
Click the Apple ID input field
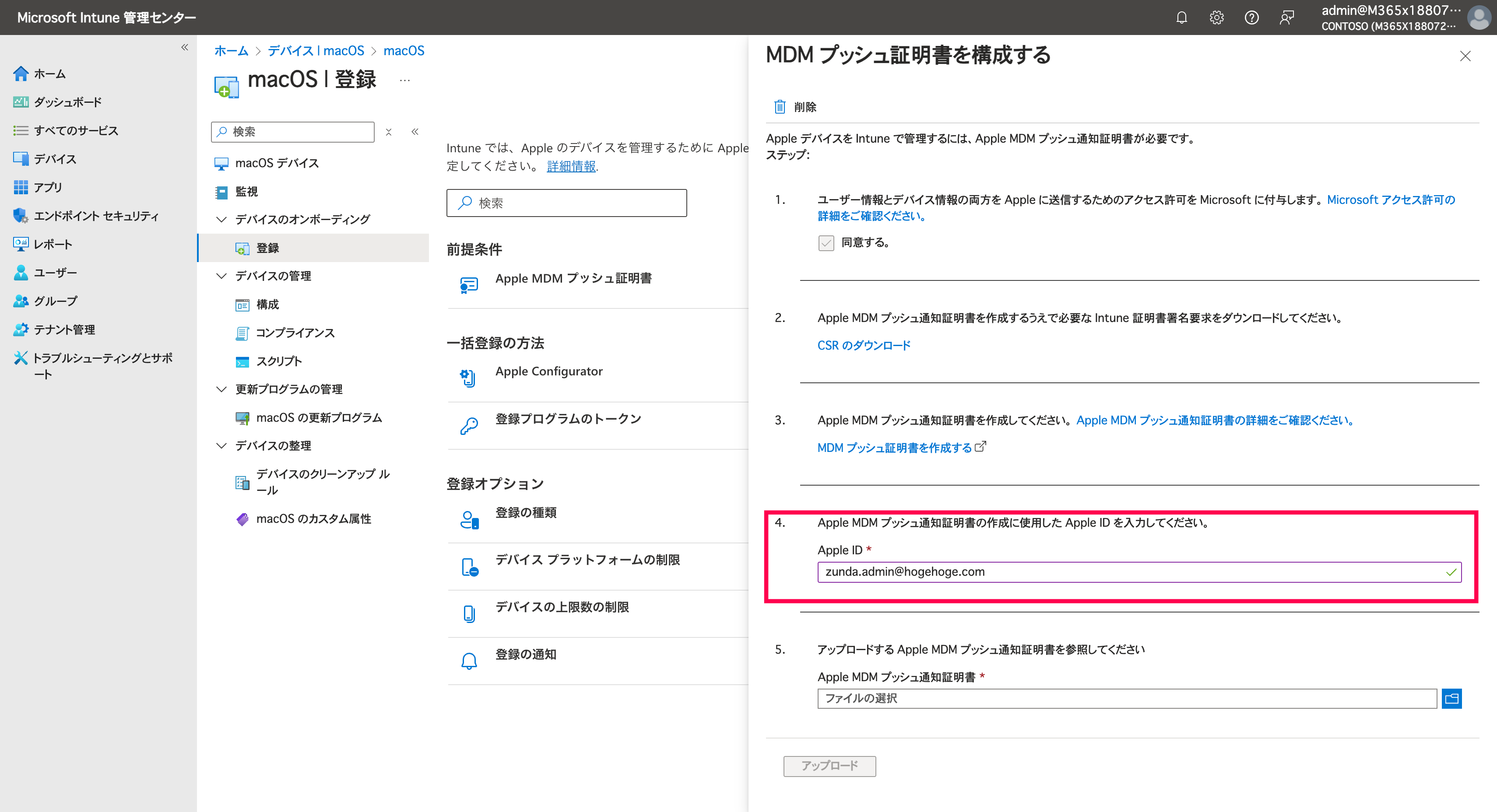click(x=1139, y=571)
